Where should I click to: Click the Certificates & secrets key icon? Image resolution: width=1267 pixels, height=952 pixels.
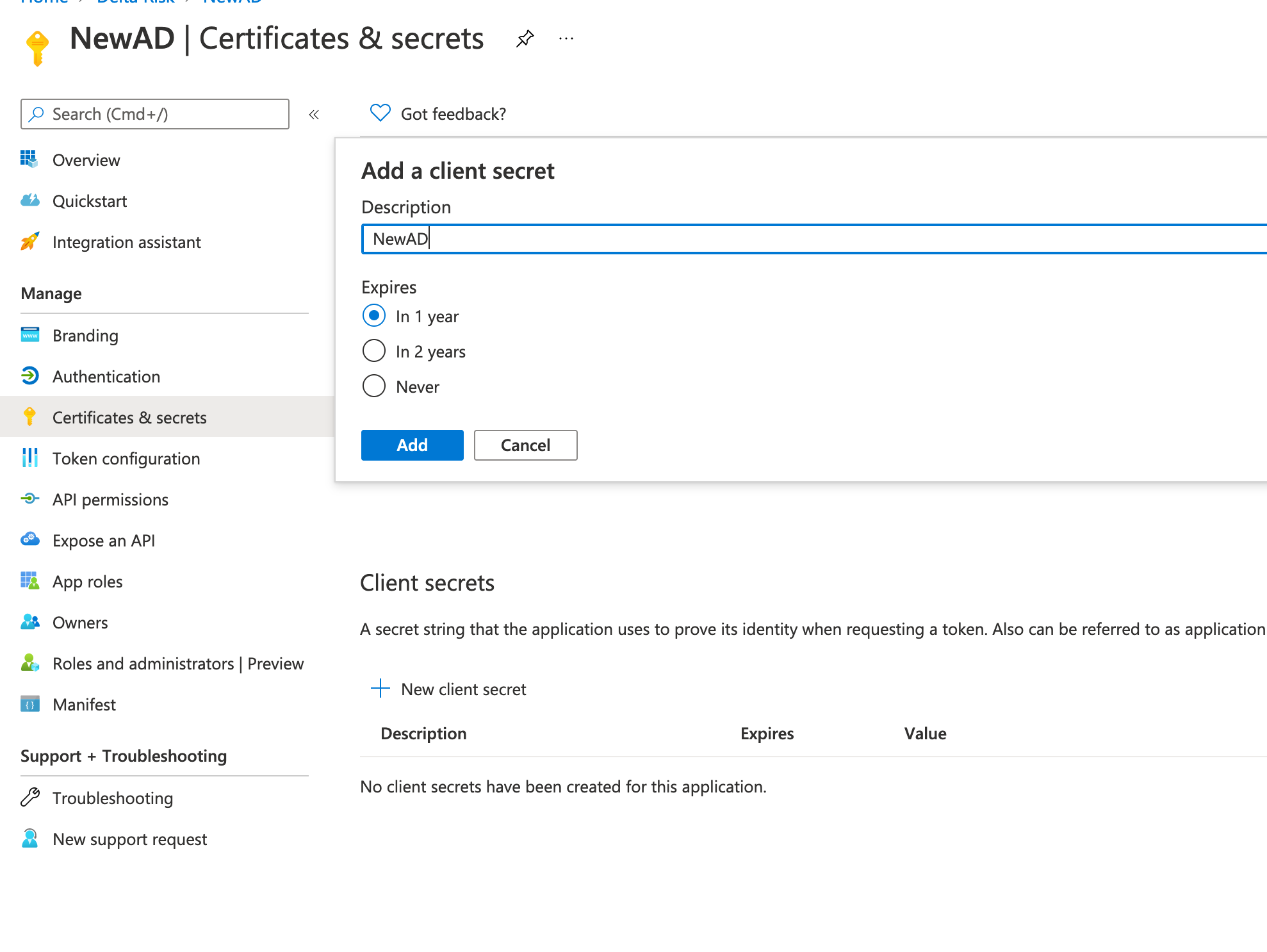pyautogui.click(x=29, y=416)
